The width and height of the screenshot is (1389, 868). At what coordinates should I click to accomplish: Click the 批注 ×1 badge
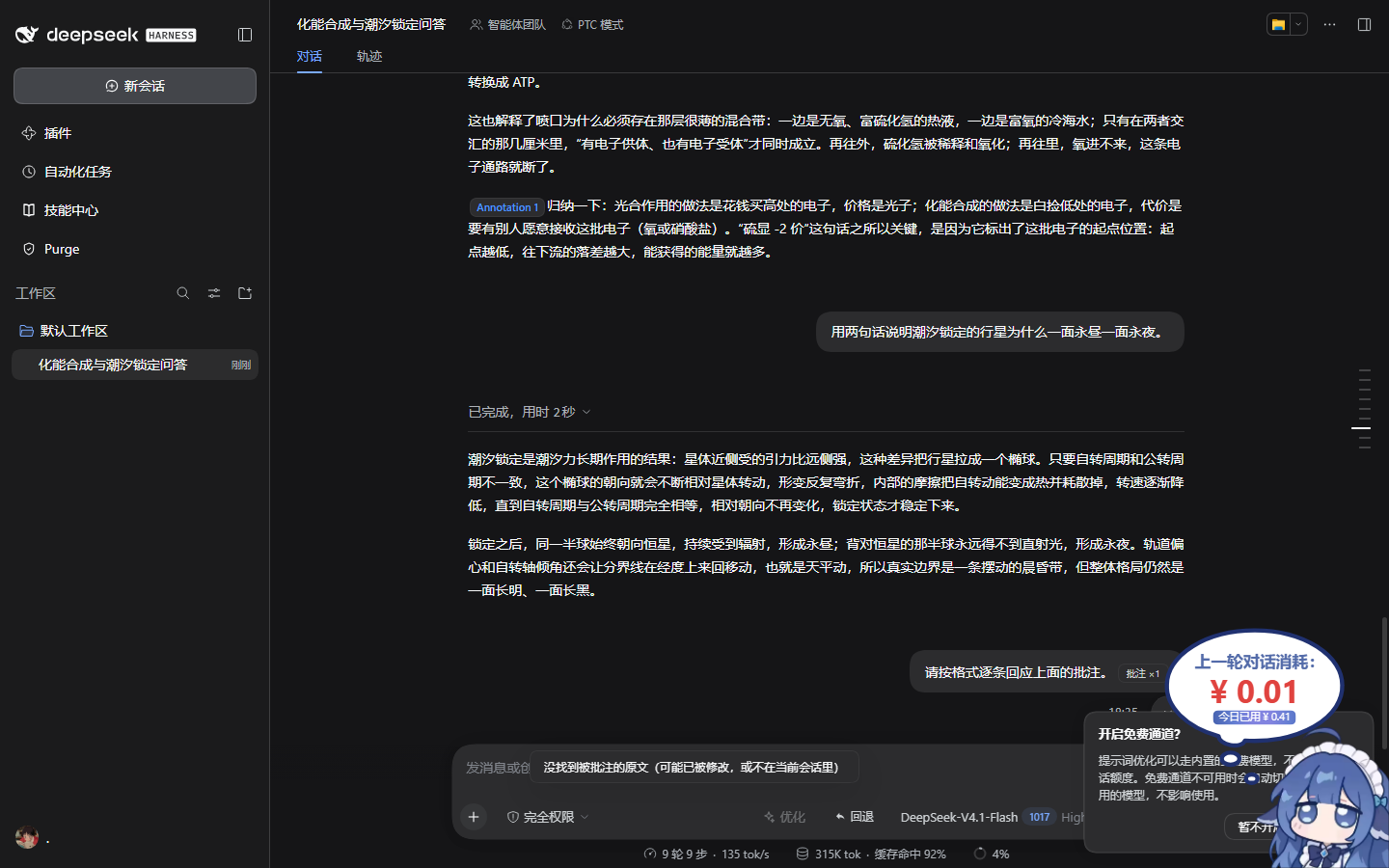click(1143, 673)
